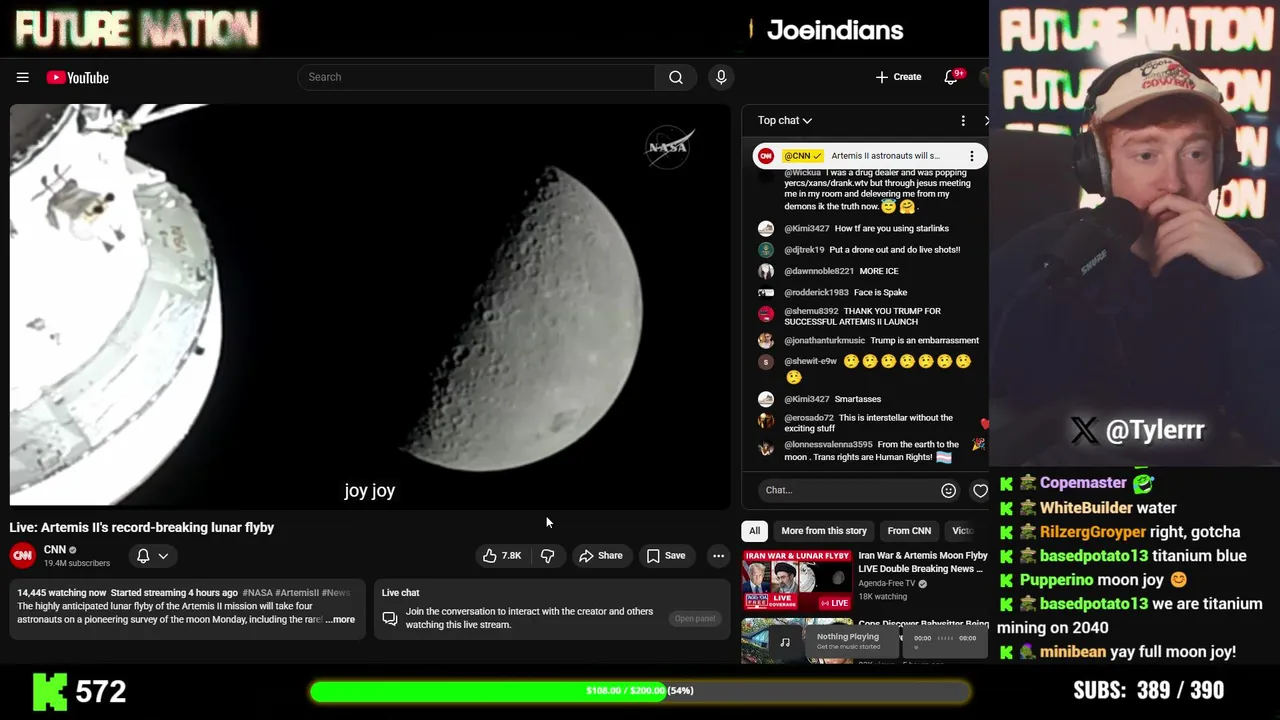
Task: Open the chat emoji picker
Action: 948,490
